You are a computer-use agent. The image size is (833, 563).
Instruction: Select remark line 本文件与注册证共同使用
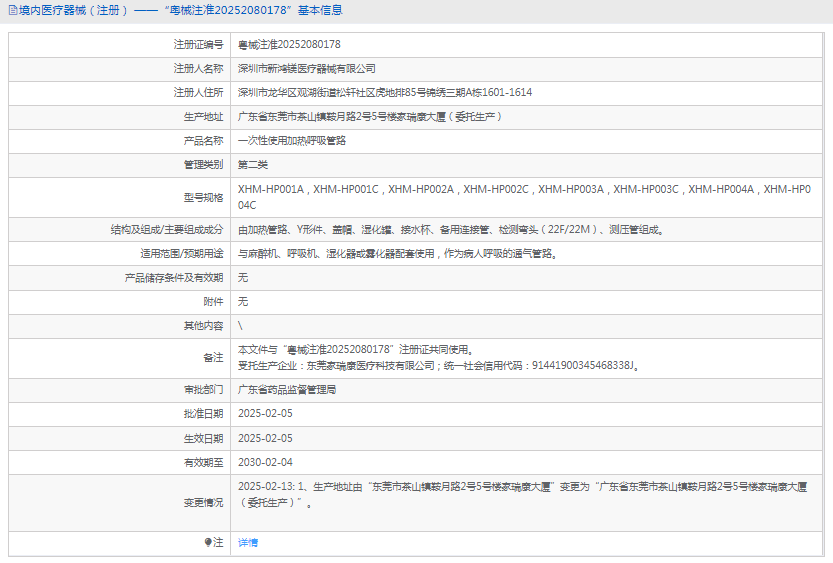[355, 349]
